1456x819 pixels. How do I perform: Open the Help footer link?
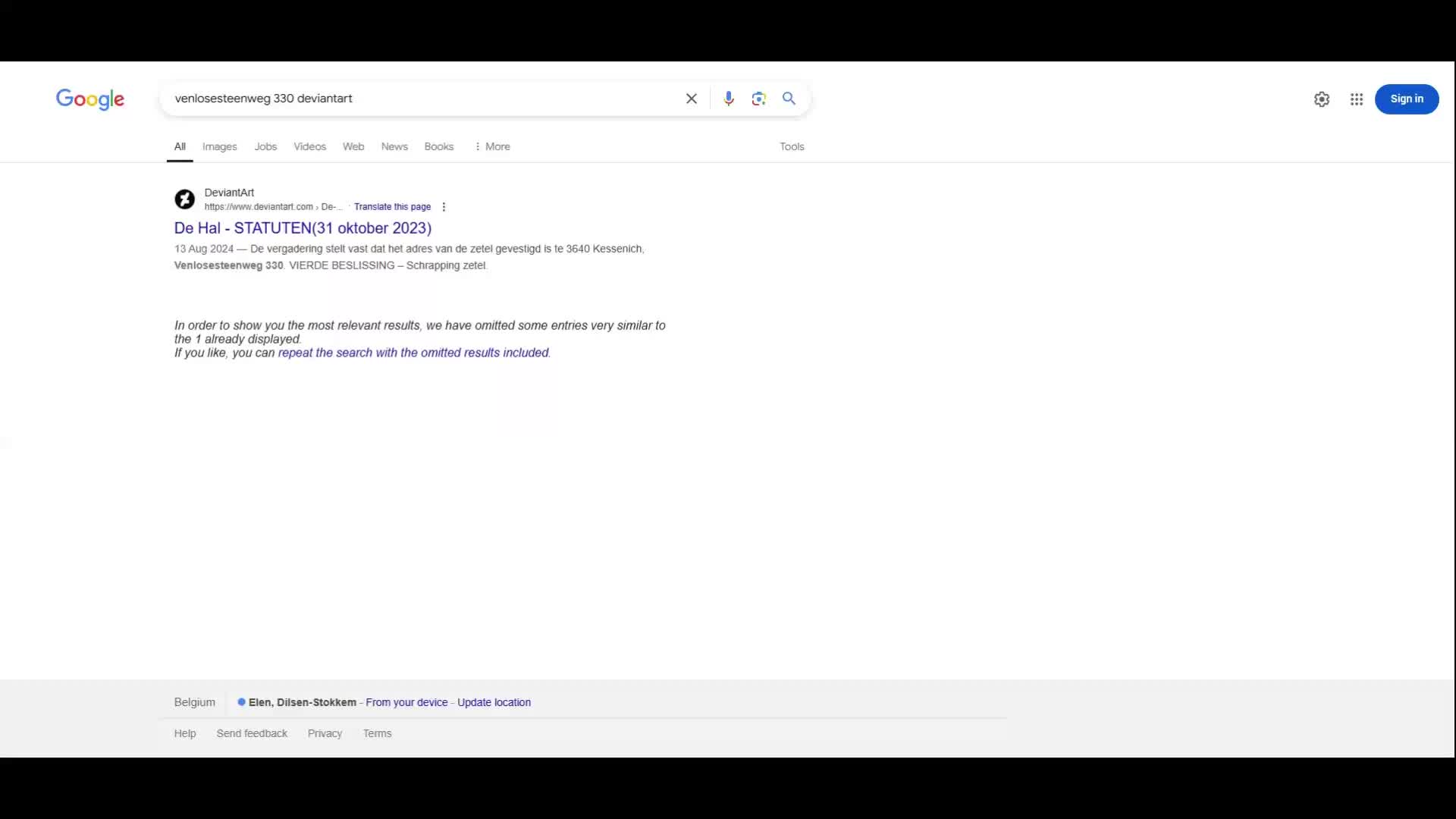185,733
